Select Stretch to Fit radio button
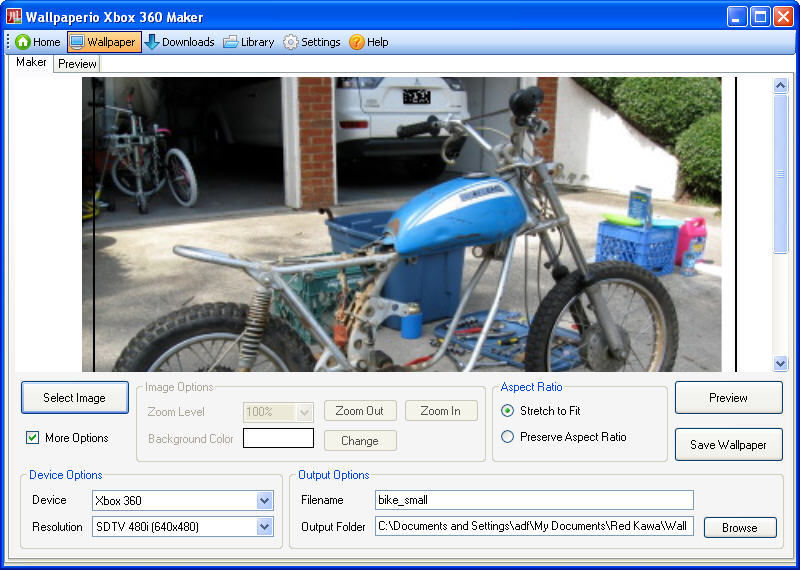Viewport: 800px width, 570px height. 508,411
